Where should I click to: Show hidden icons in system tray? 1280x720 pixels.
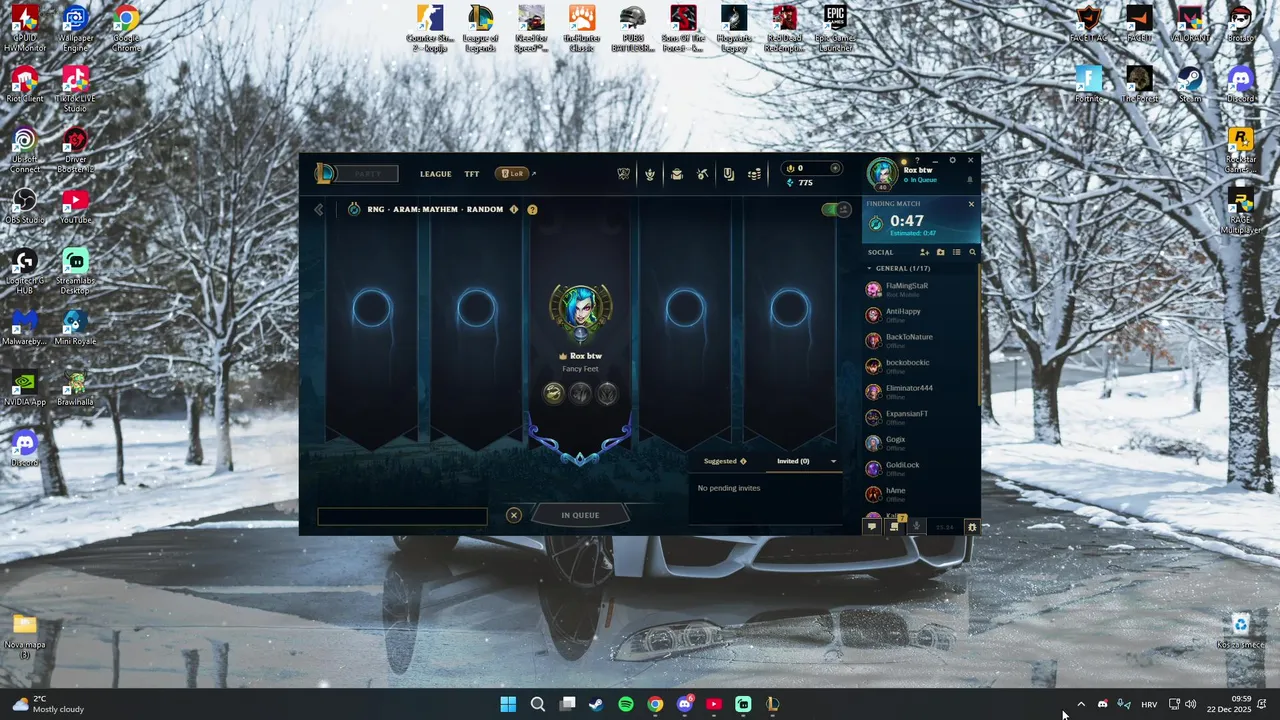coord(1080,704)
